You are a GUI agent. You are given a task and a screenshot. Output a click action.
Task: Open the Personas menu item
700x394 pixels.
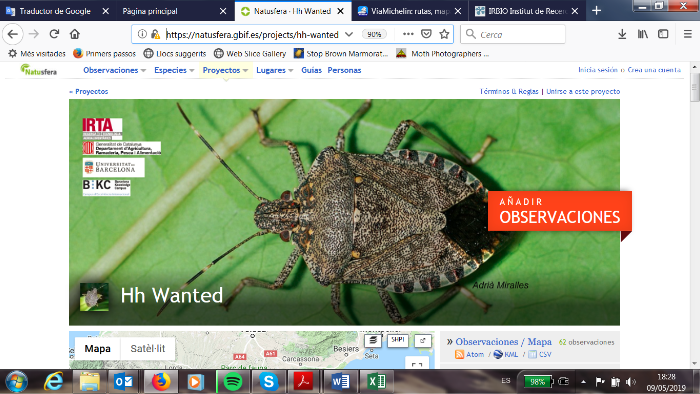[x=344, y=70]
